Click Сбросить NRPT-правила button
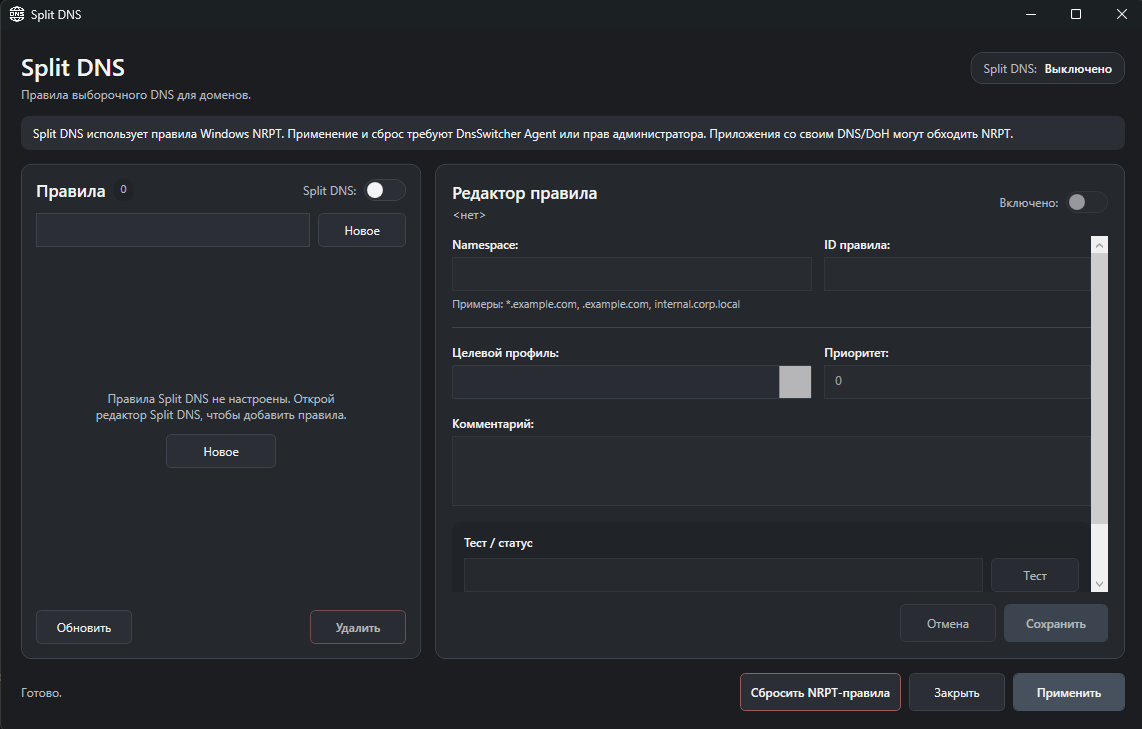 [820, 693]
